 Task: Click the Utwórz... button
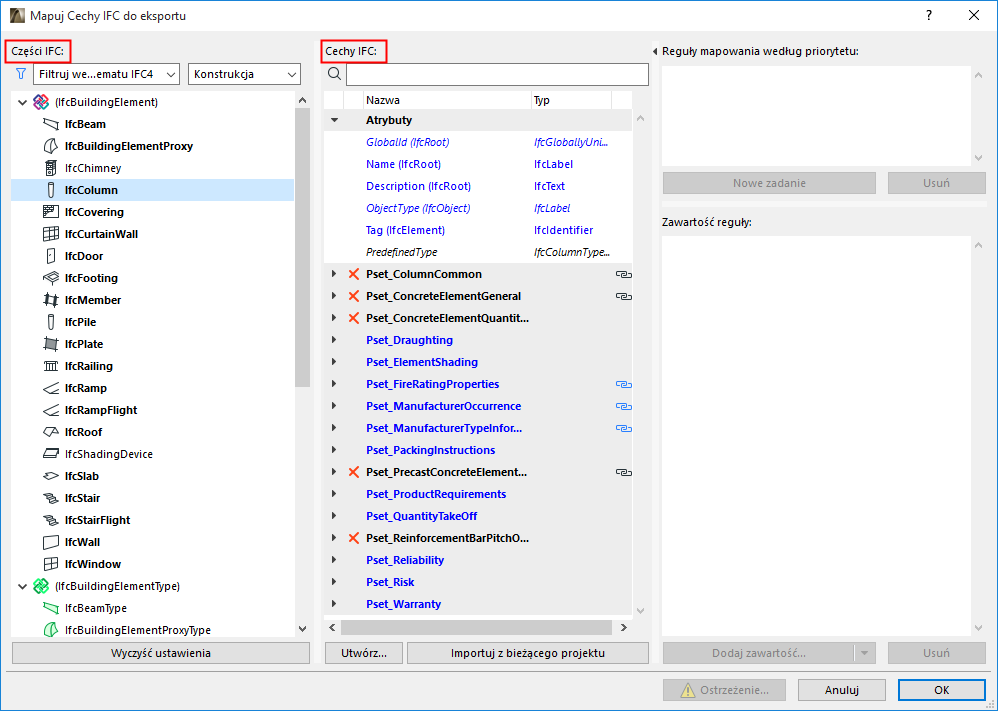(364, 653)
